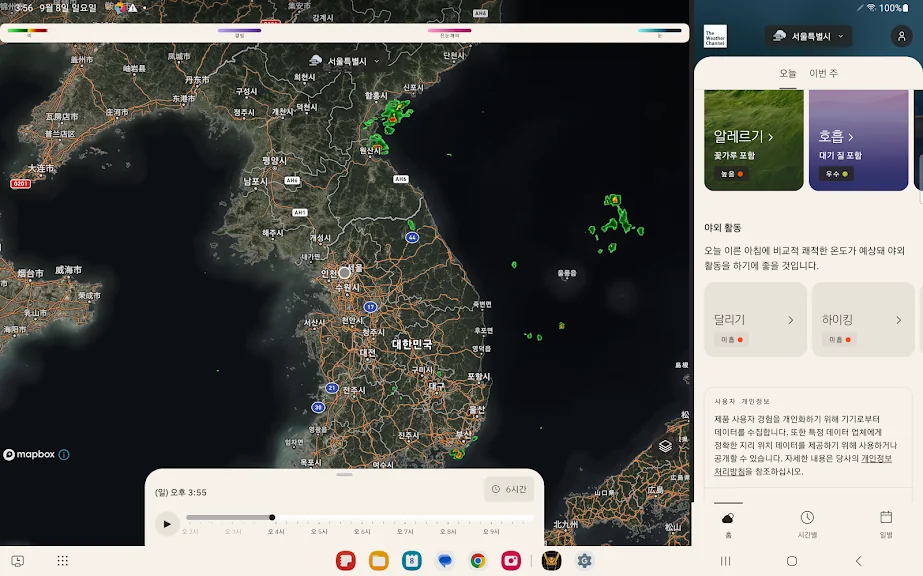Jump to the 오 6시 timeline tick
This screenshot has height=576, width=923.
(362, 531)
